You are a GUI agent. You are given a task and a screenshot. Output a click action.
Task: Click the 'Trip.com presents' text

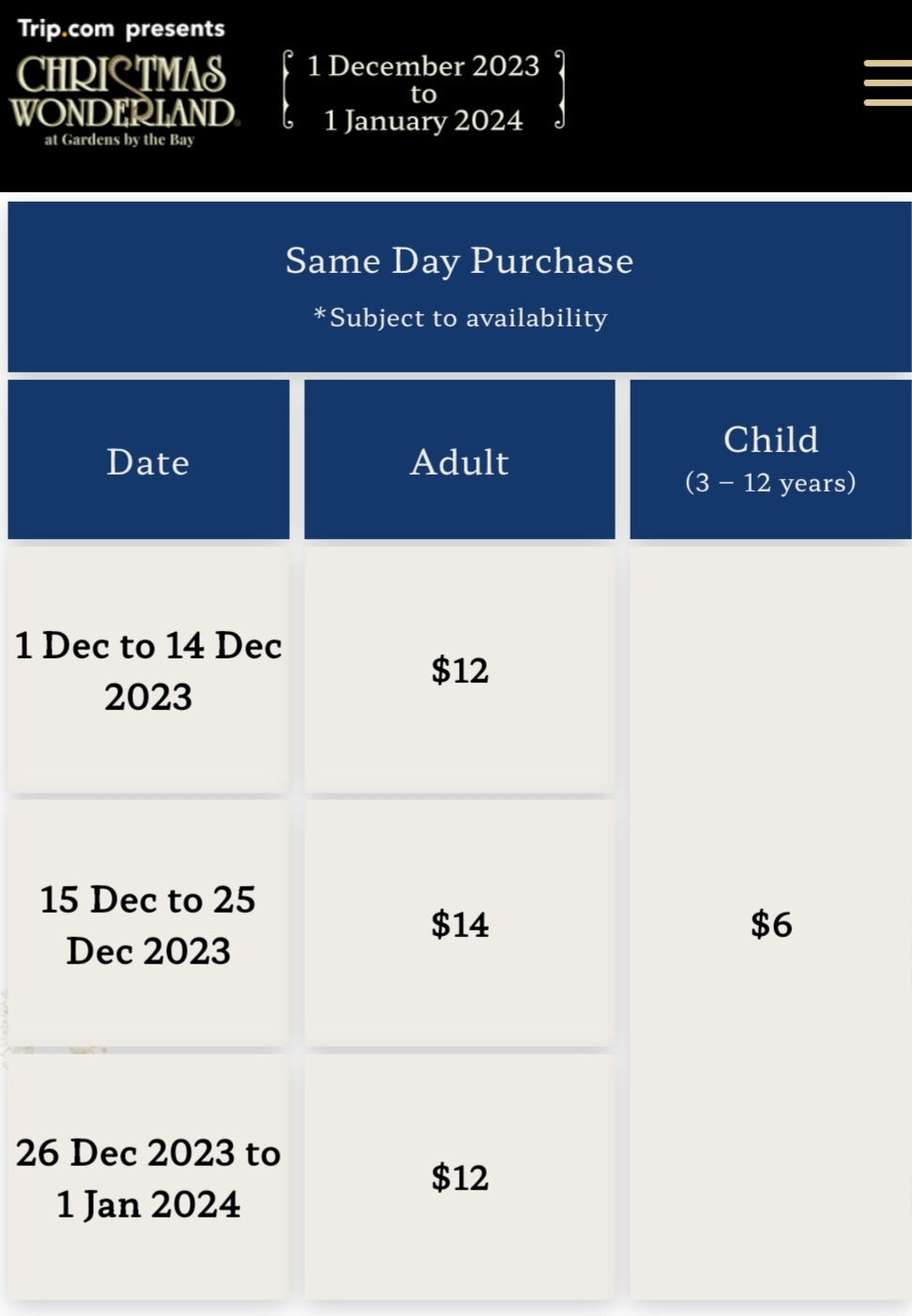click(x=121, y=28)
